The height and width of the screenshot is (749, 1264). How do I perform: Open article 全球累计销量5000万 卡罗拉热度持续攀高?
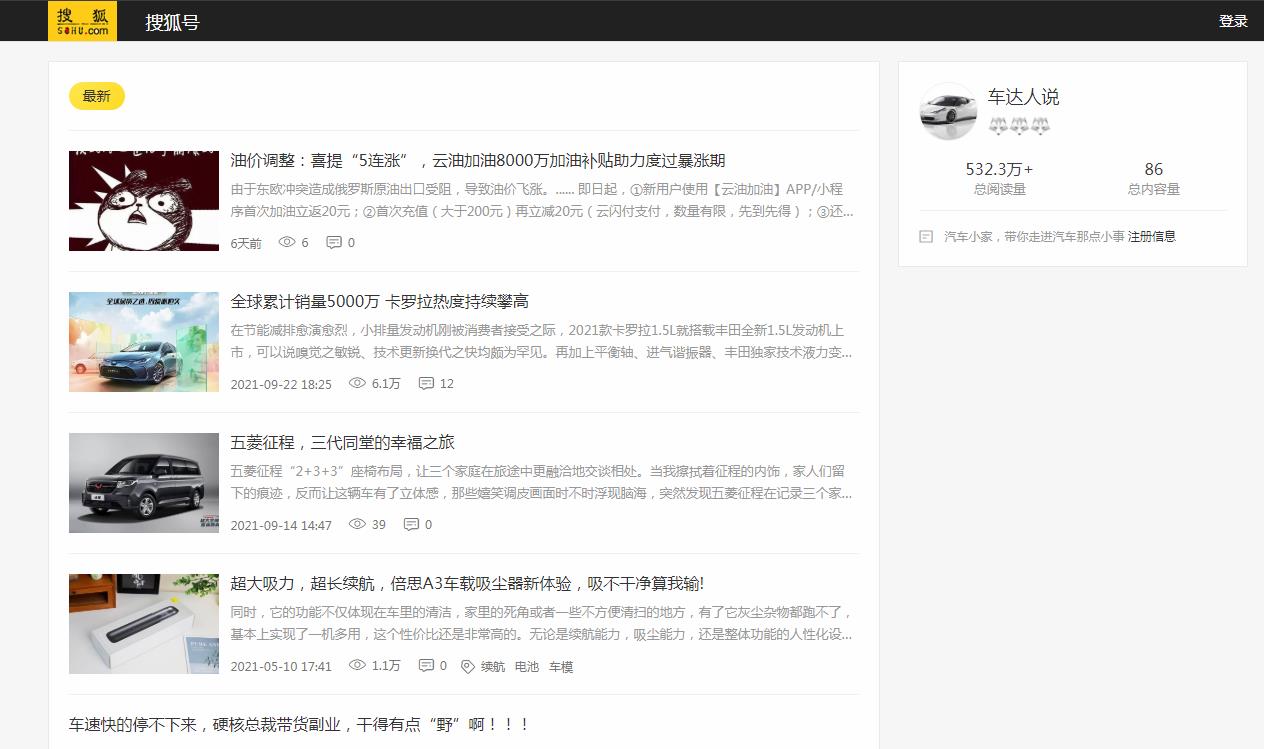[380, 301]
